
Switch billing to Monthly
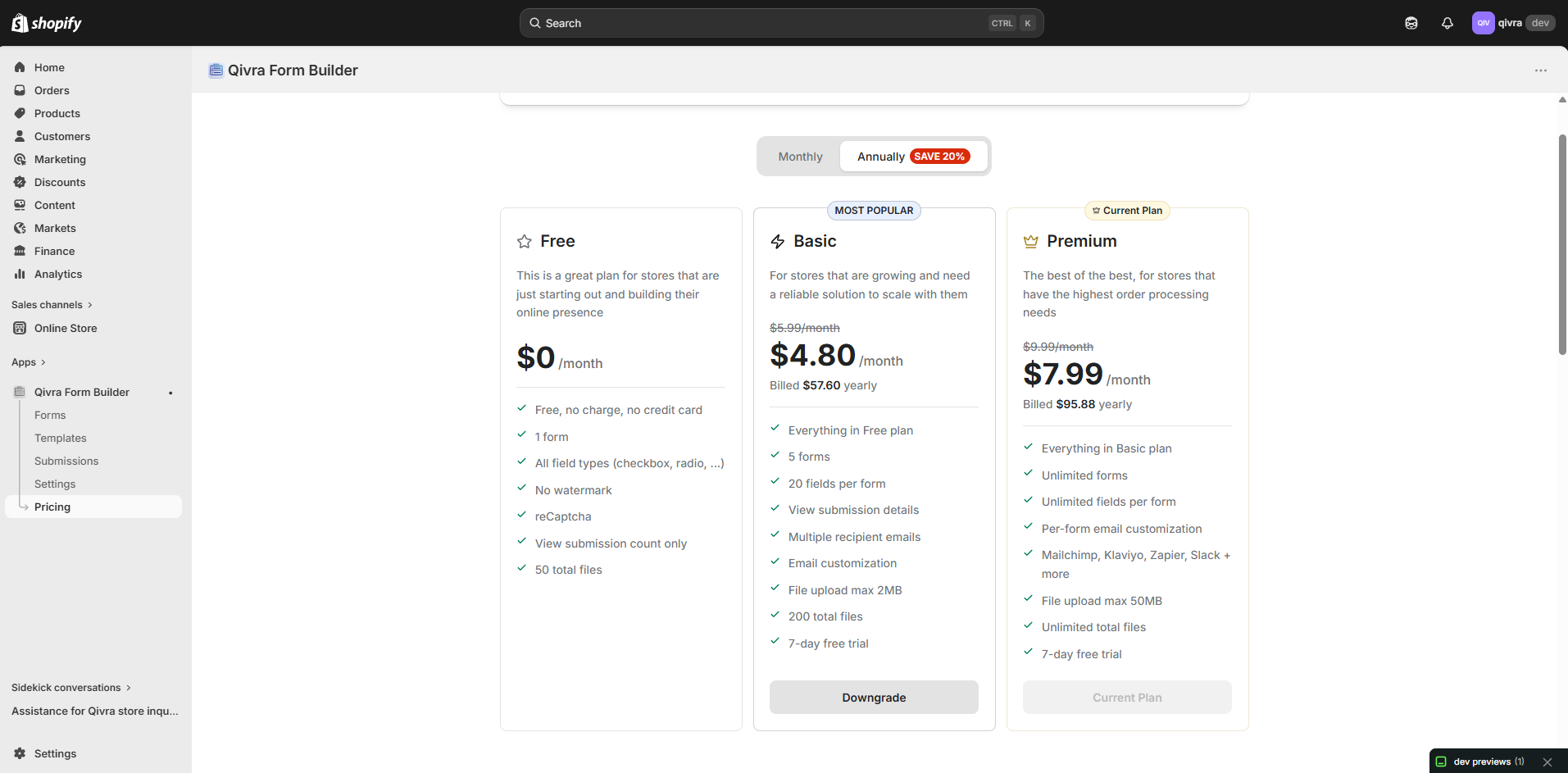click(x=800, y=157)
